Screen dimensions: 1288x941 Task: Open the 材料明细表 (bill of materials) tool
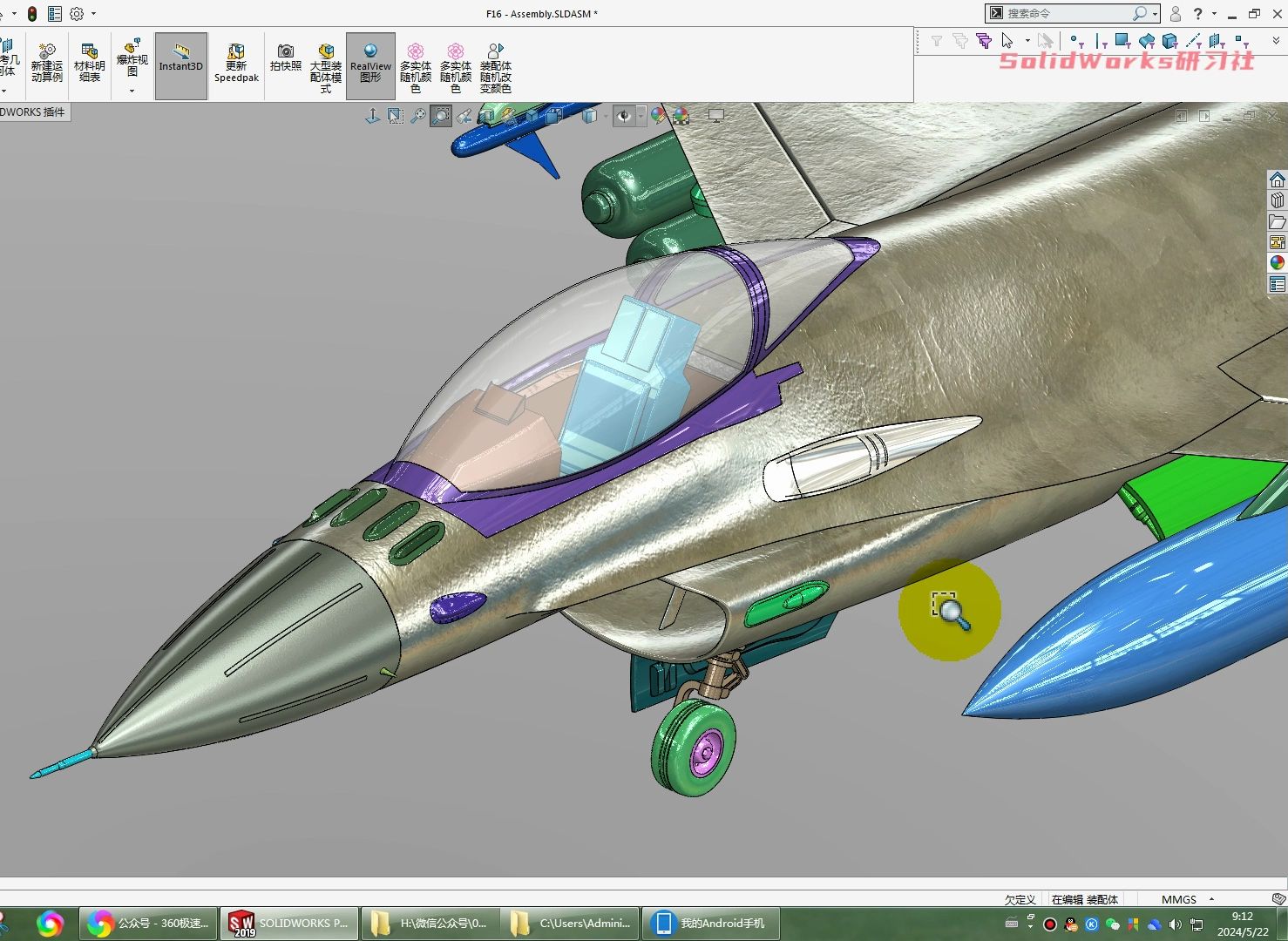coord(89,64)
